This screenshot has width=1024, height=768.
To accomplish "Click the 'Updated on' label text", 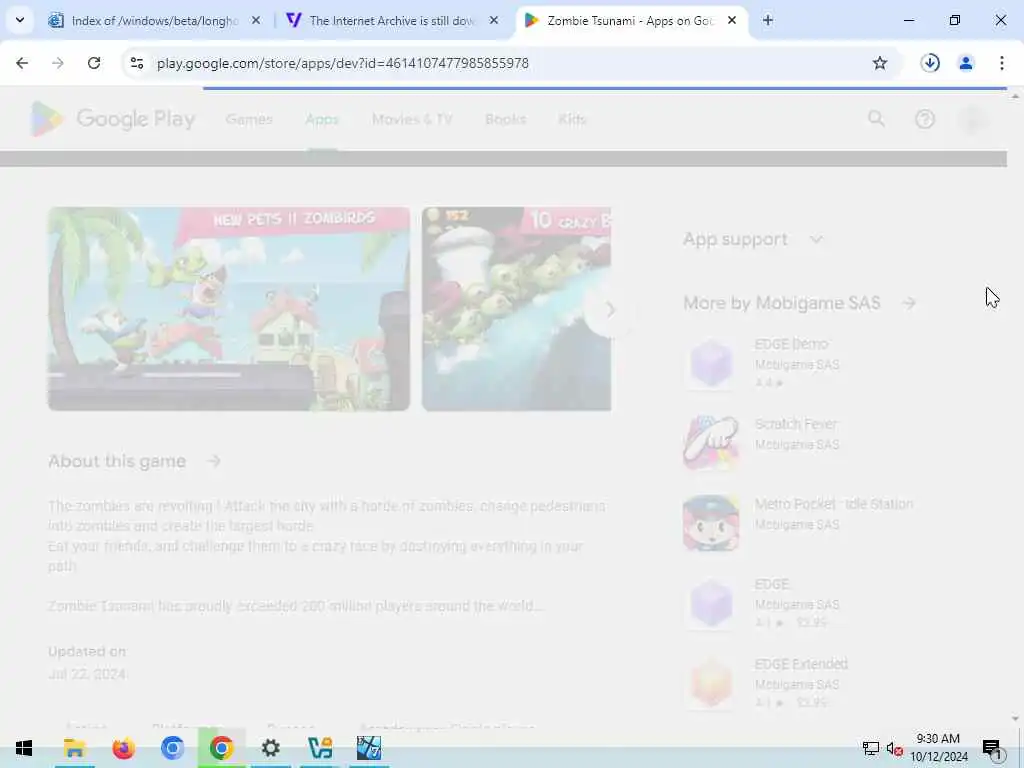I will (x=87, y=652).
